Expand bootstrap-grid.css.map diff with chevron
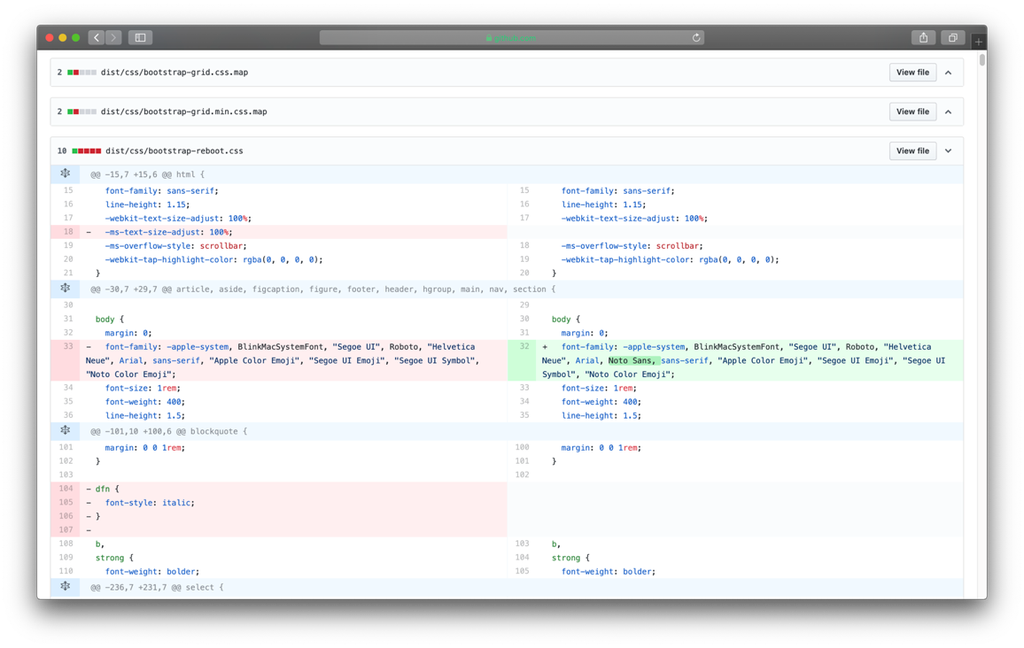1024x648 pixels. [x=948, y=73]
